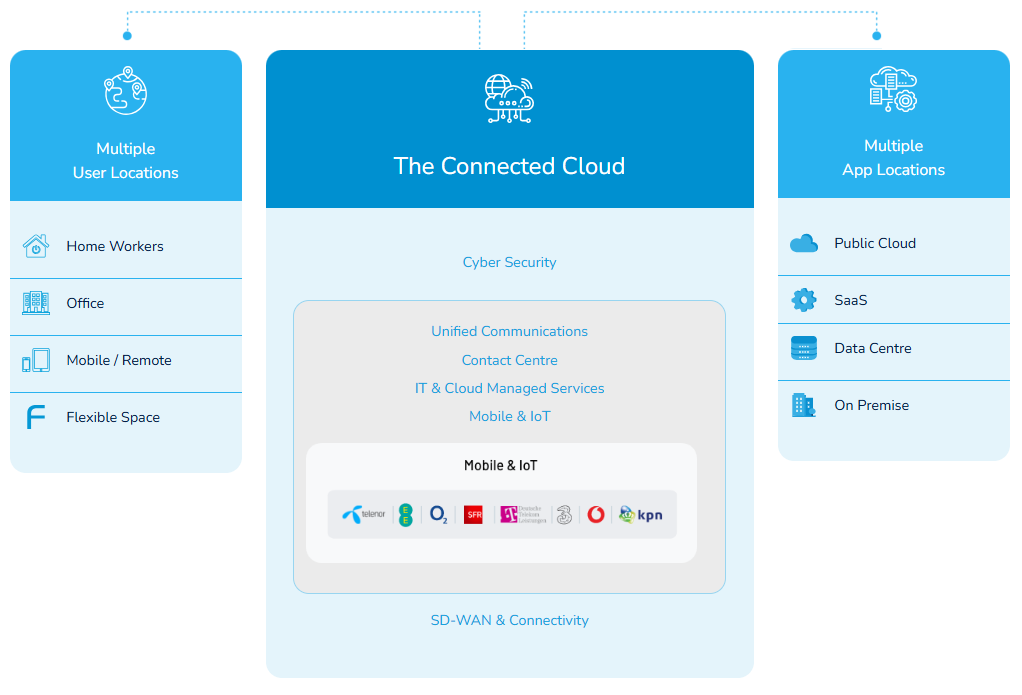1022x695 pixels.
Task: Open the Unified Communications link
Action: (509, 331)
